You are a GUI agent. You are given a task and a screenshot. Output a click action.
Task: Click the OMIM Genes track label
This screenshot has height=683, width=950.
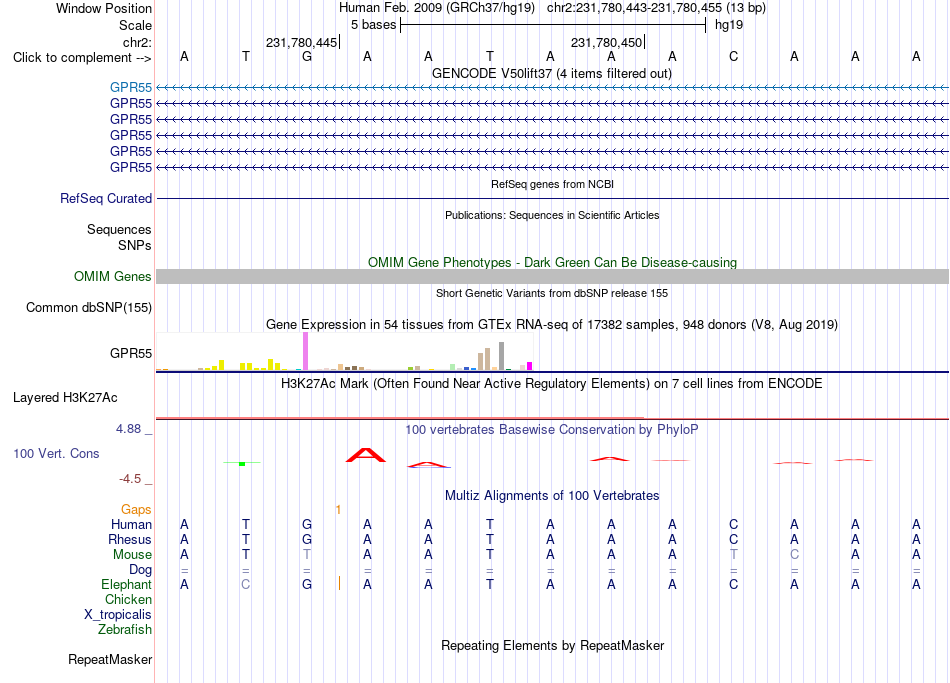coord(113,276)
